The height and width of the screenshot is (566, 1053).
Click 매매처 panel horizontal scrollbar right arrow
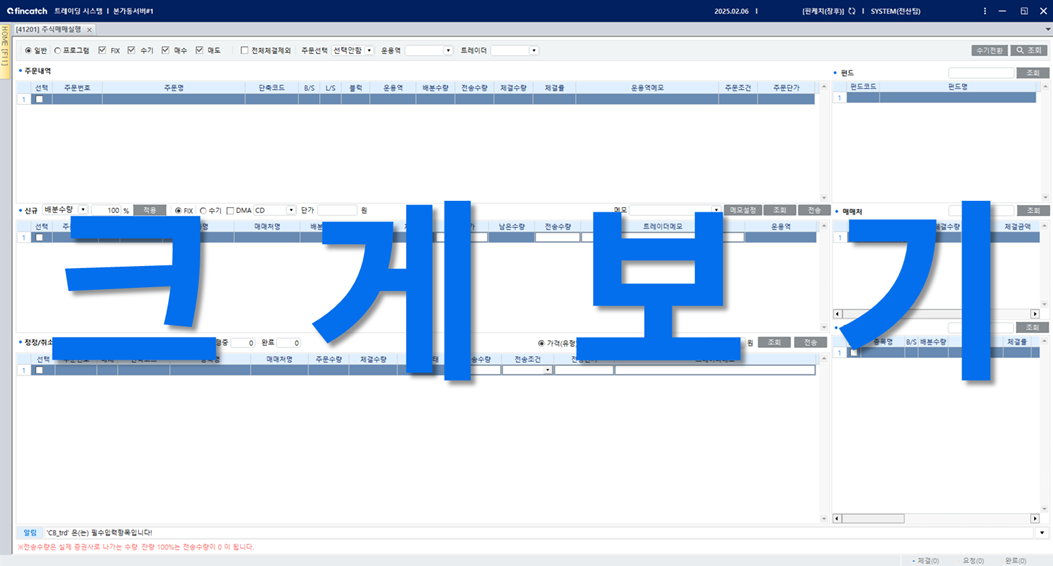click(x=1035, y=314)
